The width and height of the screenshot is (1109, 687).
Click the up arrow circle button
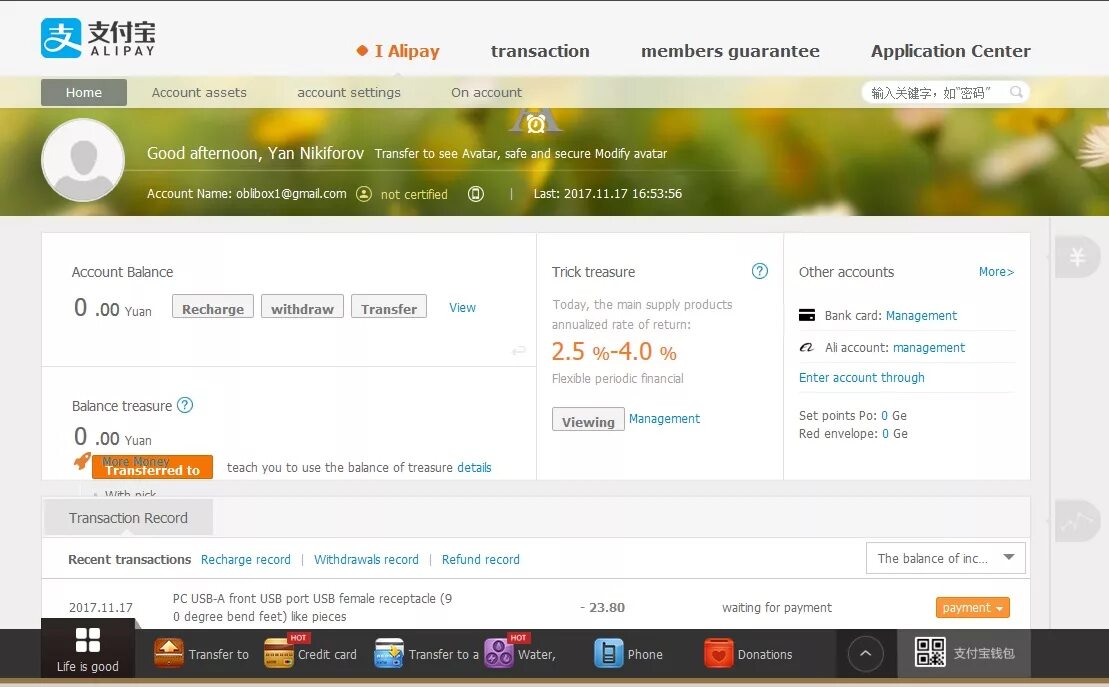pos(866,654)
